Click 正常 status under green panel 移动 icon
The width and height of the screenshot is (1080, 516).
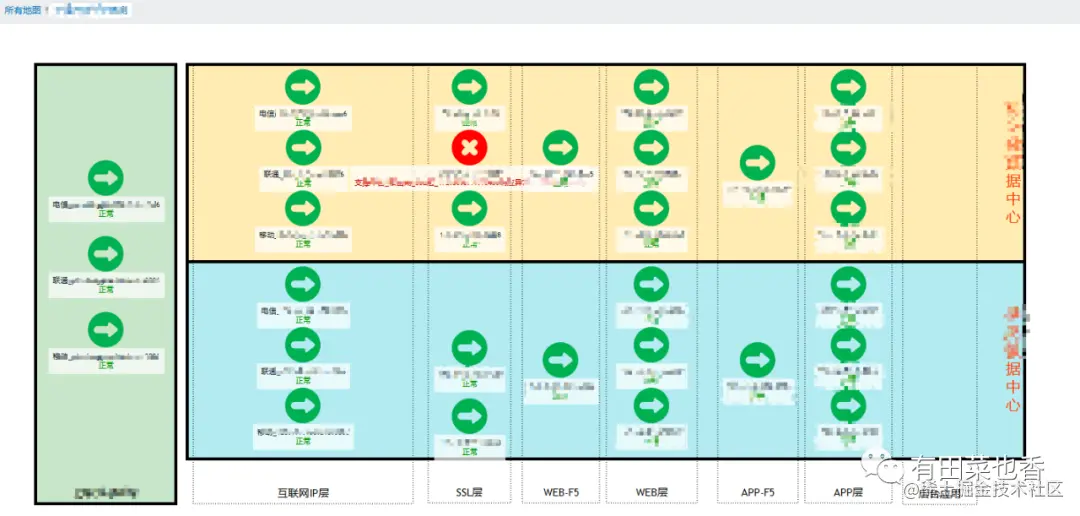pos(105,366)
